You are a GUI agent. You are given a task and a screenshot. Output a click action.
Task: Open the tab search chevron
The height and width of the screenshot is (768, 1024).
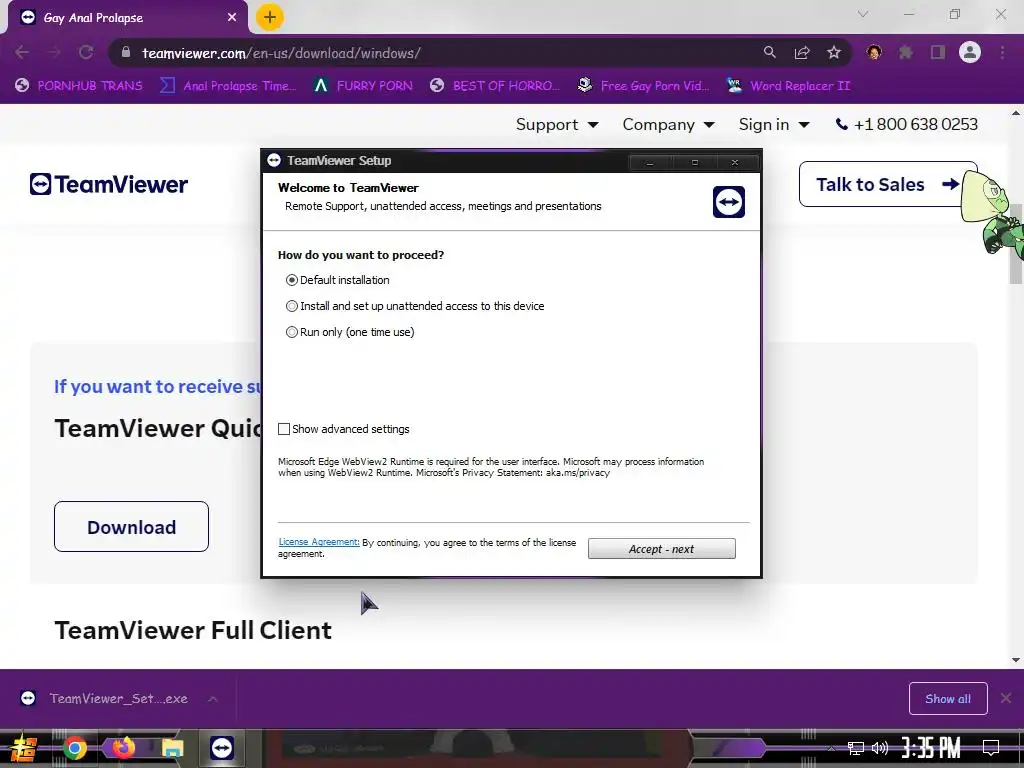pos(863,14)
